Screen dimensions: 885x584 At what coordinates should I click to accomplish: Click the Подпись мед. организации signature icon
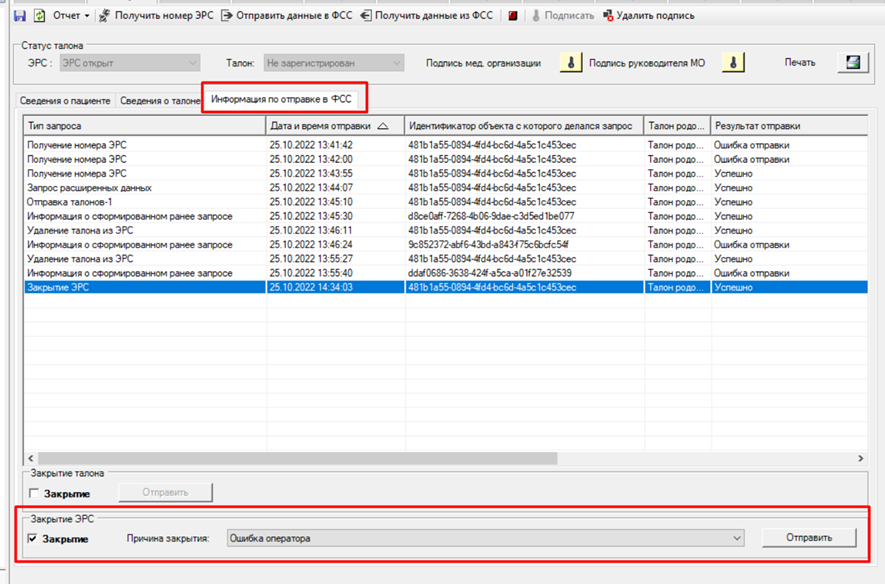[x=571, y=63]
